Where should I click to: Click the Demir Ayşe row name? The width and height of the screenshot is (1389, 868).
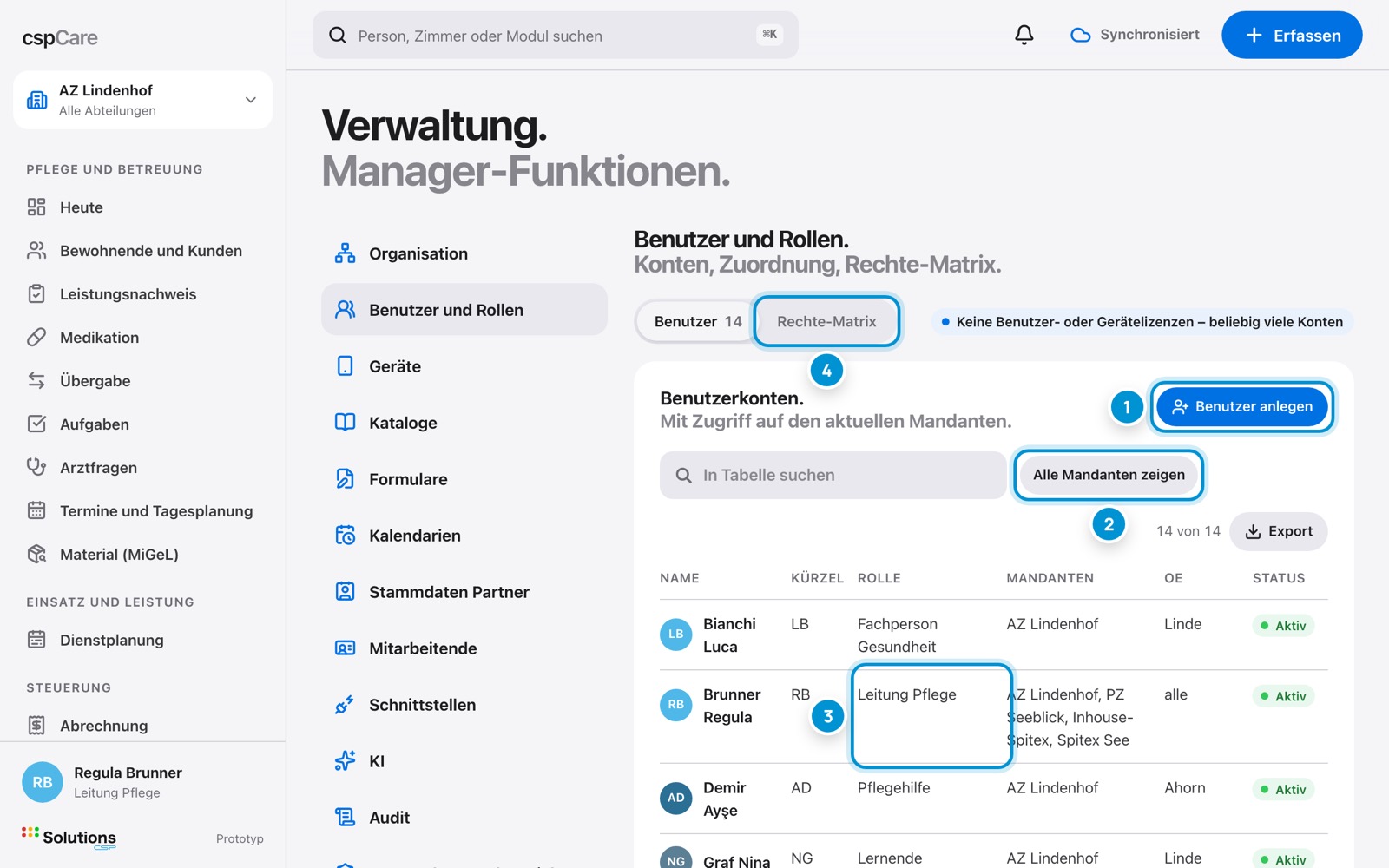coord(725,799)
